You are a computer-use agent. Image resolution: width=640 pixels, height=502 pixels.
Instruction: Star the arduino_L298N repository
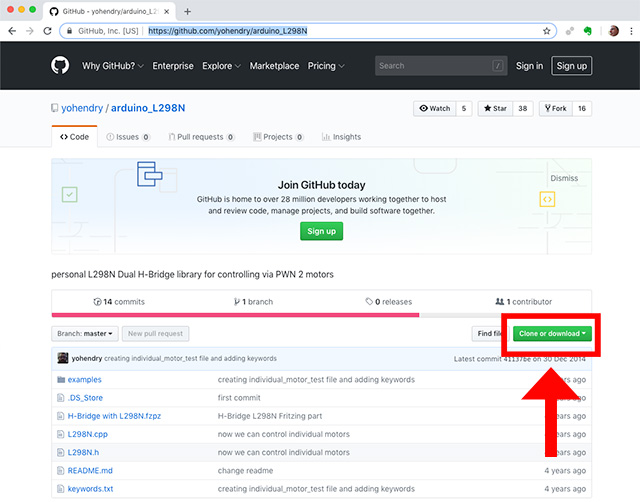tap(498, 108)
